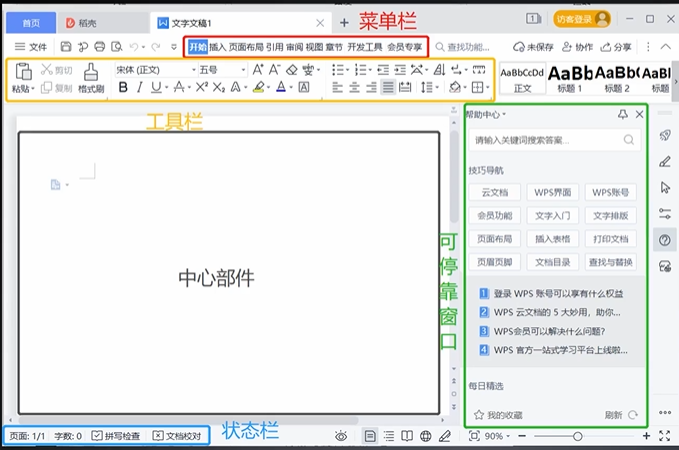The image size is (679, 450).
Task: Align text left
Action: [x=337, y=88]
